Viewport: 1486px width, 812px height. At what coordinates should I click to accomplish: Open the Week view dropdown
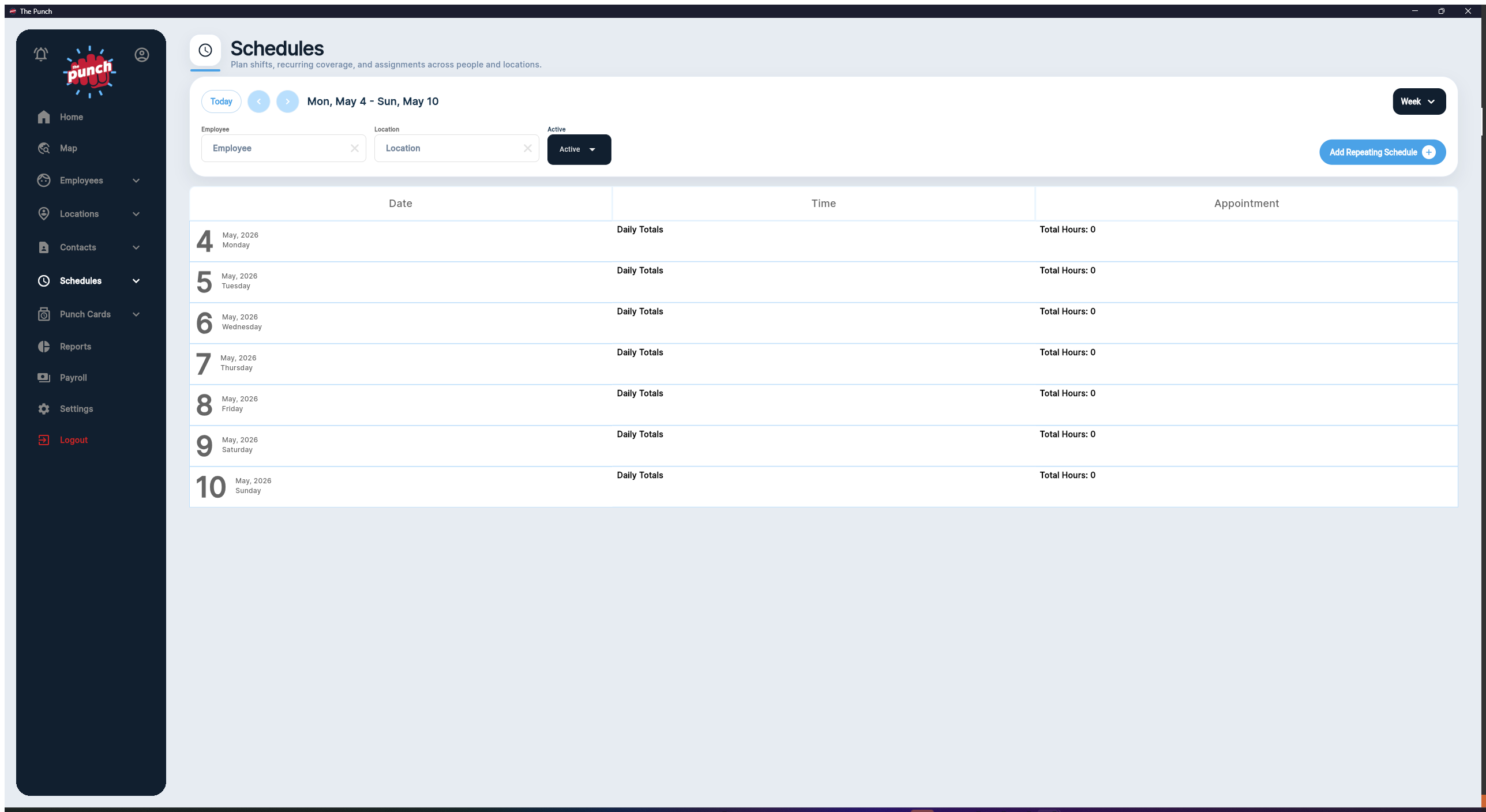click(x=1419, y=101)
